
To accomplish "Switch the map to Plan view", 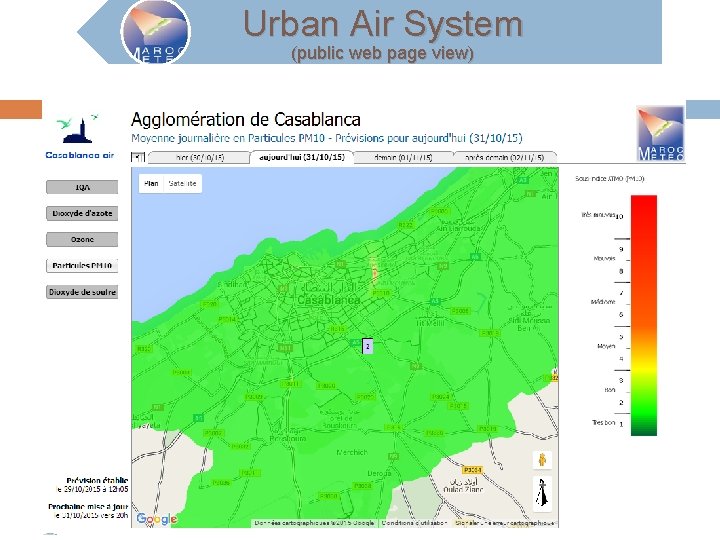I will (x=151, y=184).
